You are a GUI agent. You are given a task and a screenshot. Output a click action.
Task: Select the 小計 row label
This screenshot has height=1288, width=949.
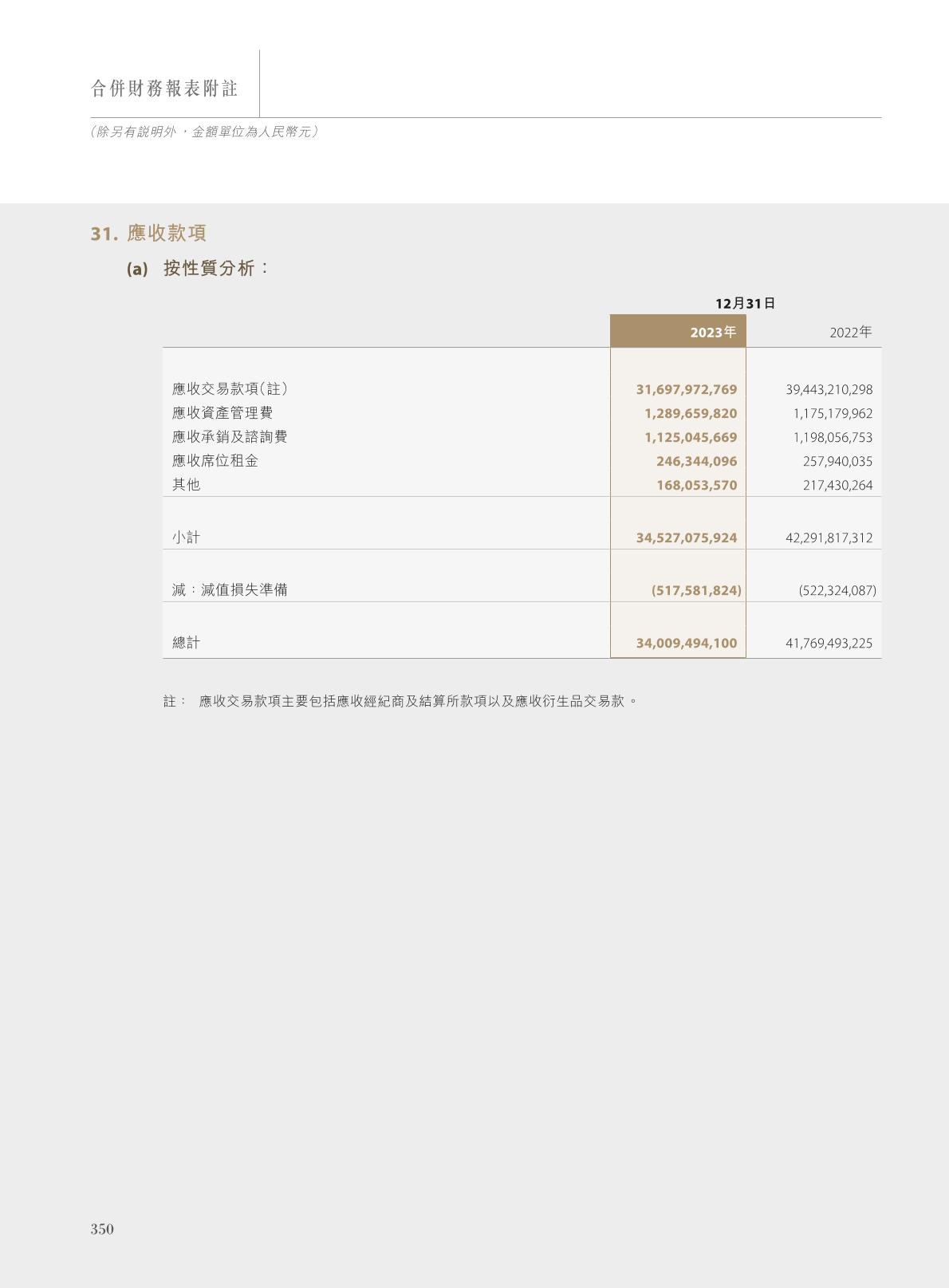coord(186,538)
